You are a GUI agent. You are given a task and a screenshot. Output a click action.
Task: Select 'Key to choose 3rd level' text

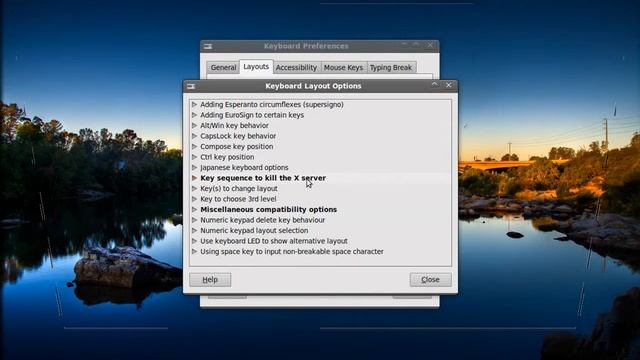(238, 199)
